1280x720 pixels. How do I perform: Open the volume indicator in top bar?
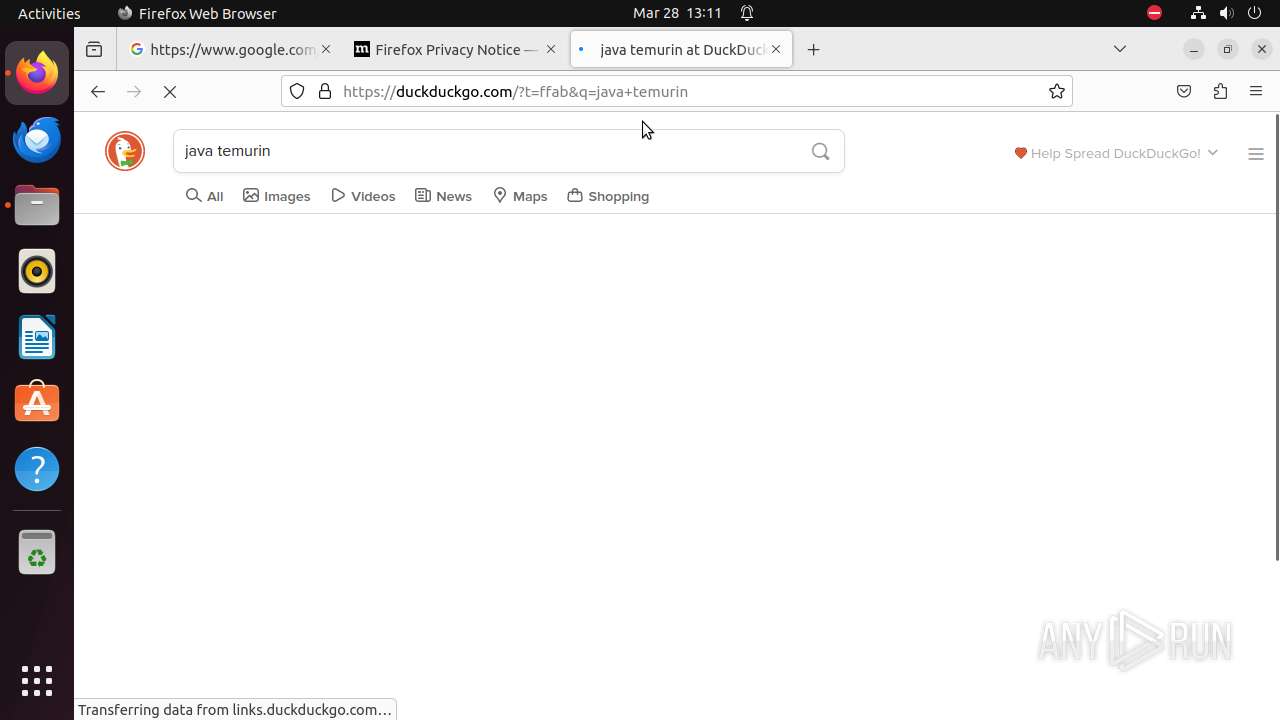(1227, 13)
